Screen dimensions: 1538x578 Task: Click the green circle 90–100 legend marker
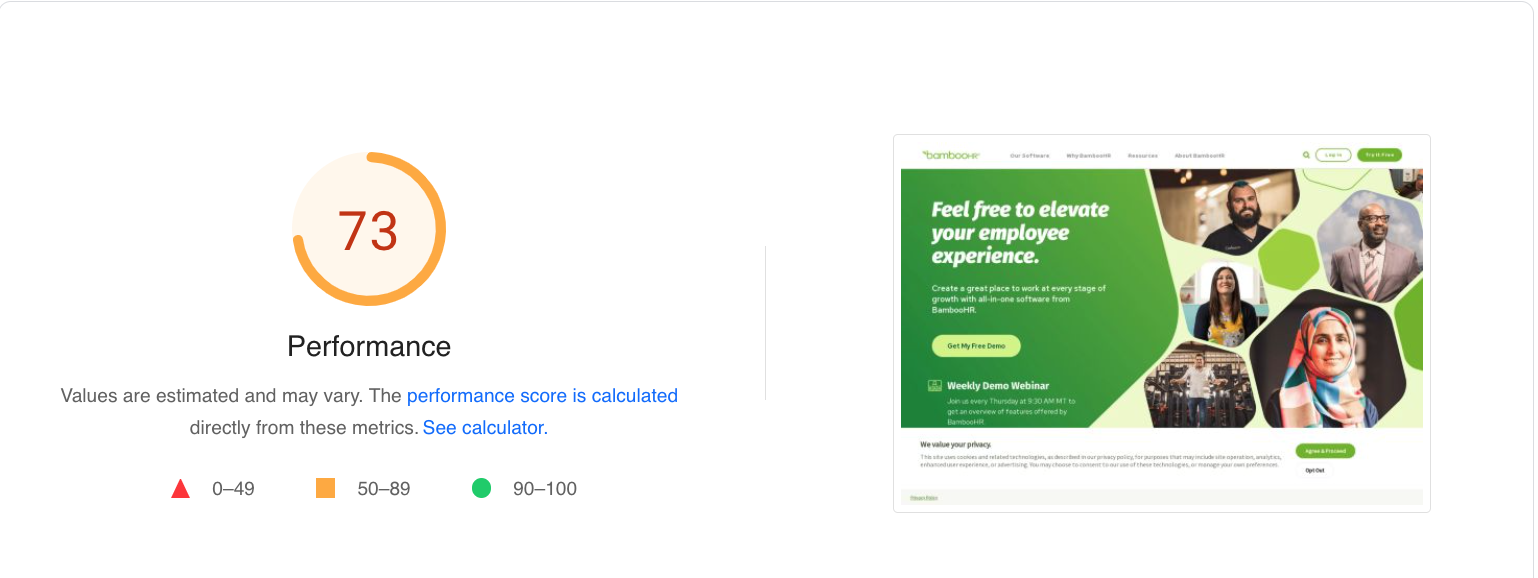[482, 488]
